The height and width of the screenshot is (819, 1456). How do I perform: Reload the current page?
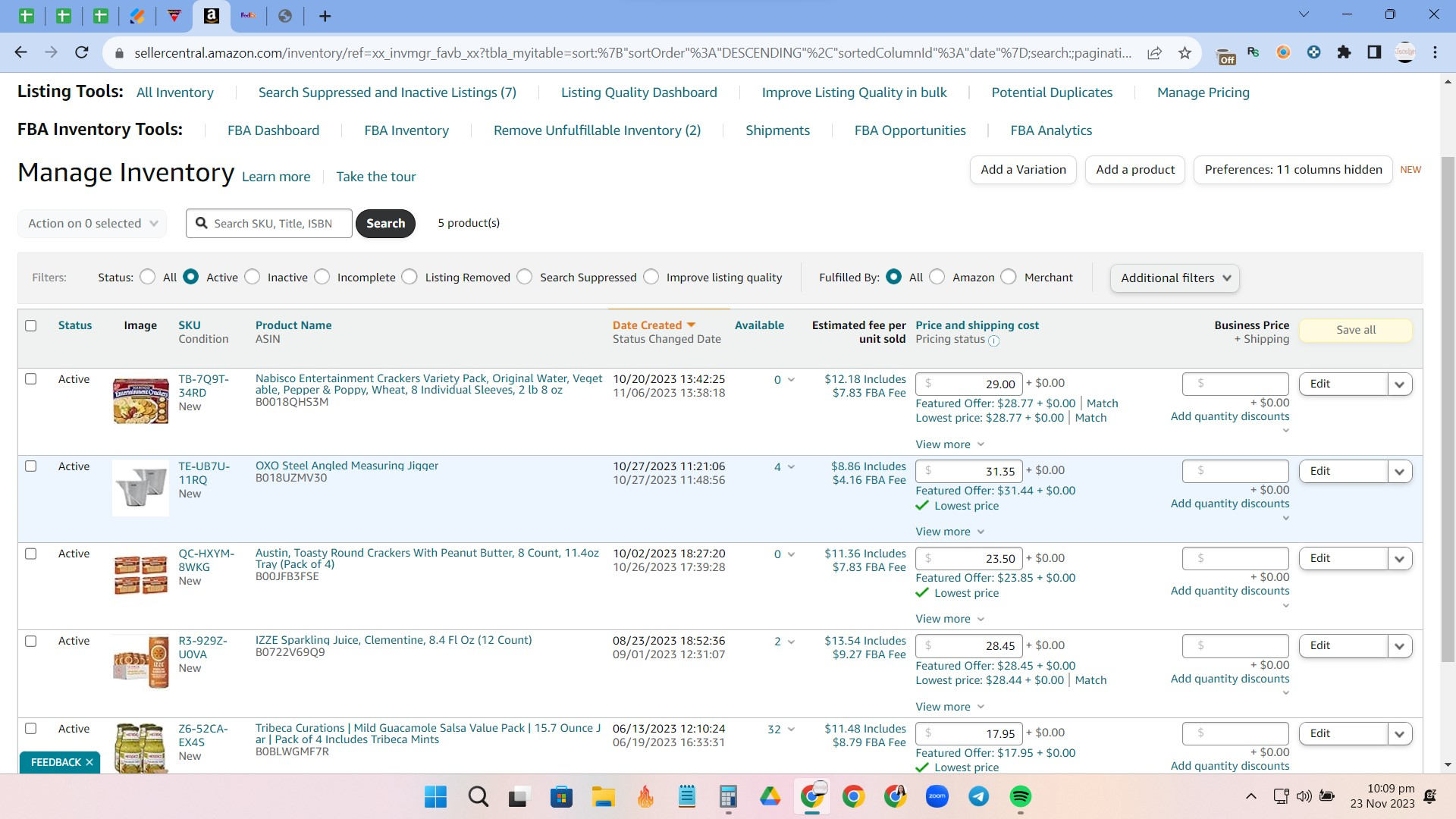(x=82, y=52)
